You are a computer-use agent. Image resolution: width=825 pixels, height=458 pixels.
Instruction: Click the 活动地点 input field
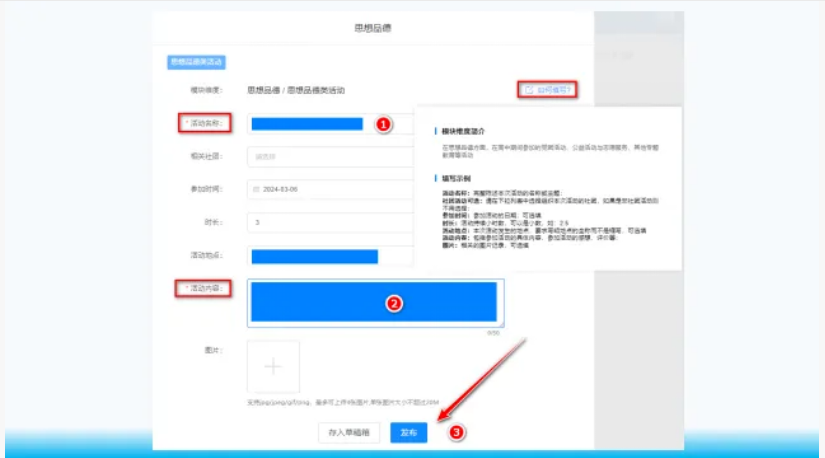(315, 256)
